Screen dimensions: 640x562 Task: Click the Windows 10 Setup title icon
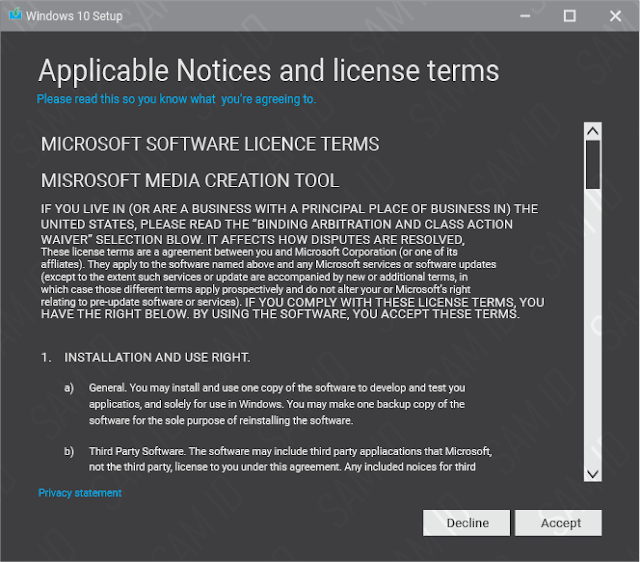click(x=16, y=14)
